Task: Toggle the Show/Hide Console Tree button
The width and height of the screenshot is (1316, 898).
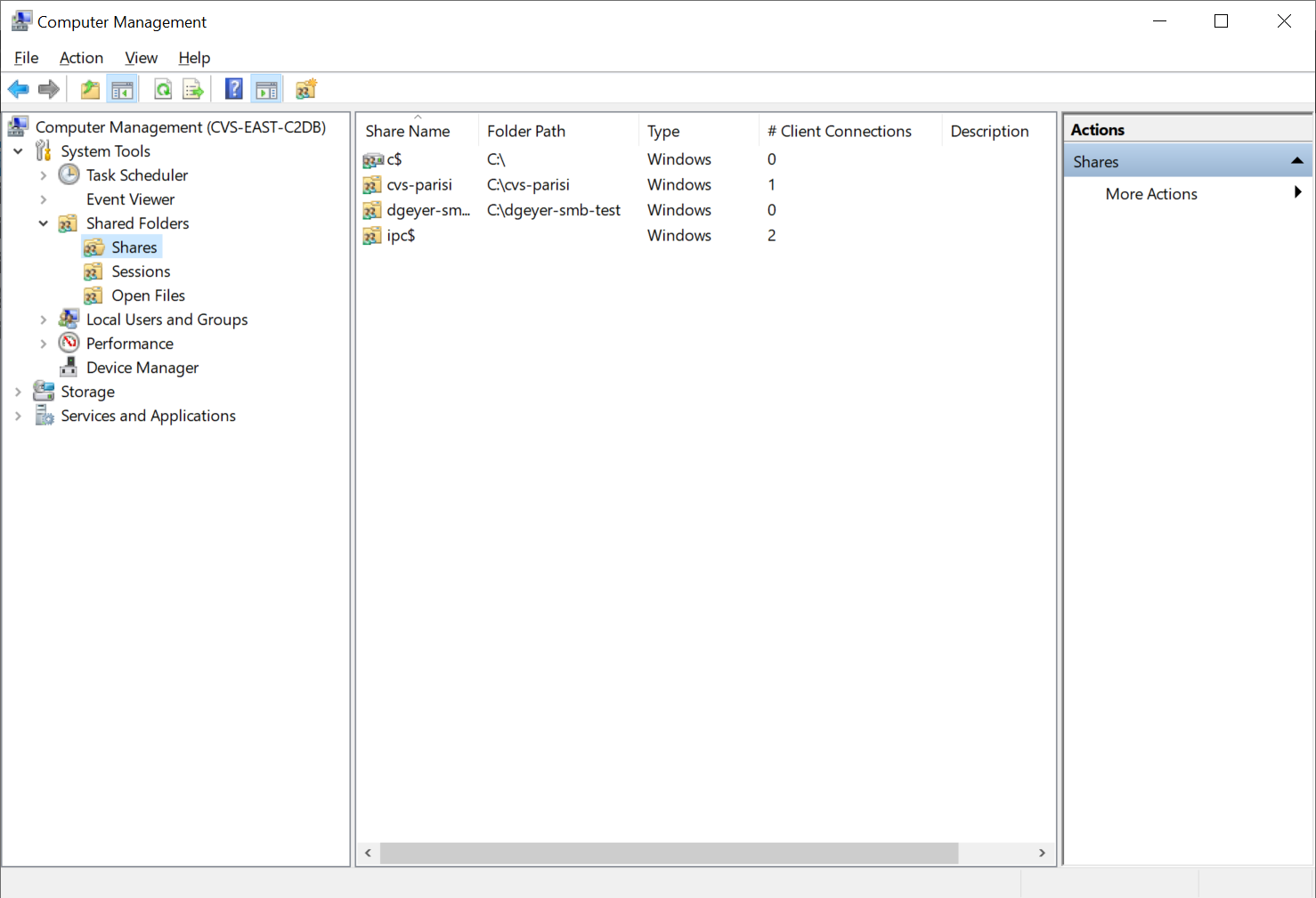Action: (x=122, y=89)
